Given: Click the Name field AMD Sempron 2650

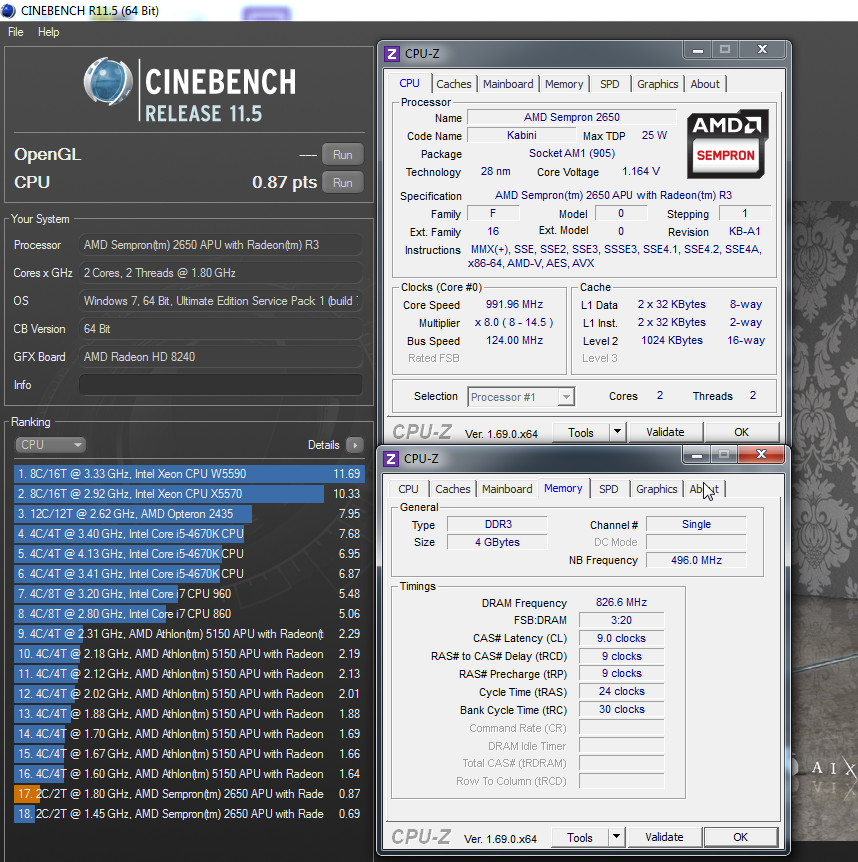Looking at the screenshot, I should pos(571,117).
